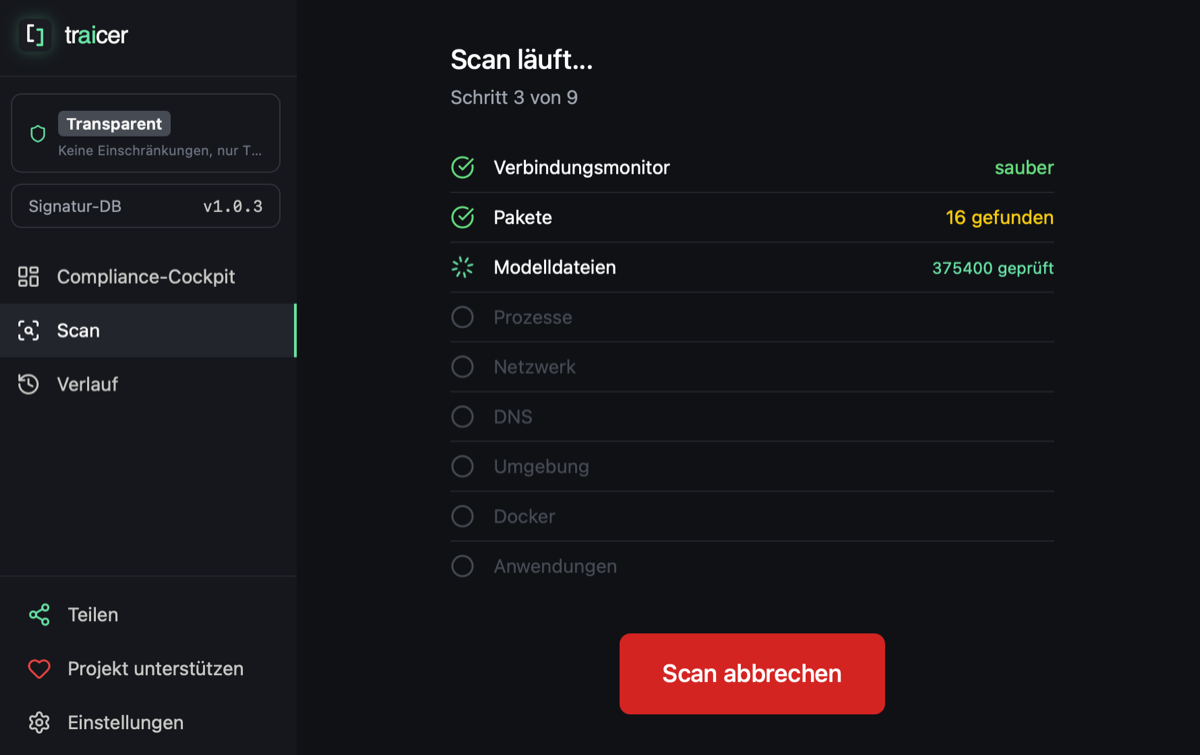The image size is (1200, 755).
Task: Click the heart icon for Projekt unterstützen
Action: (x=40, y=668)
